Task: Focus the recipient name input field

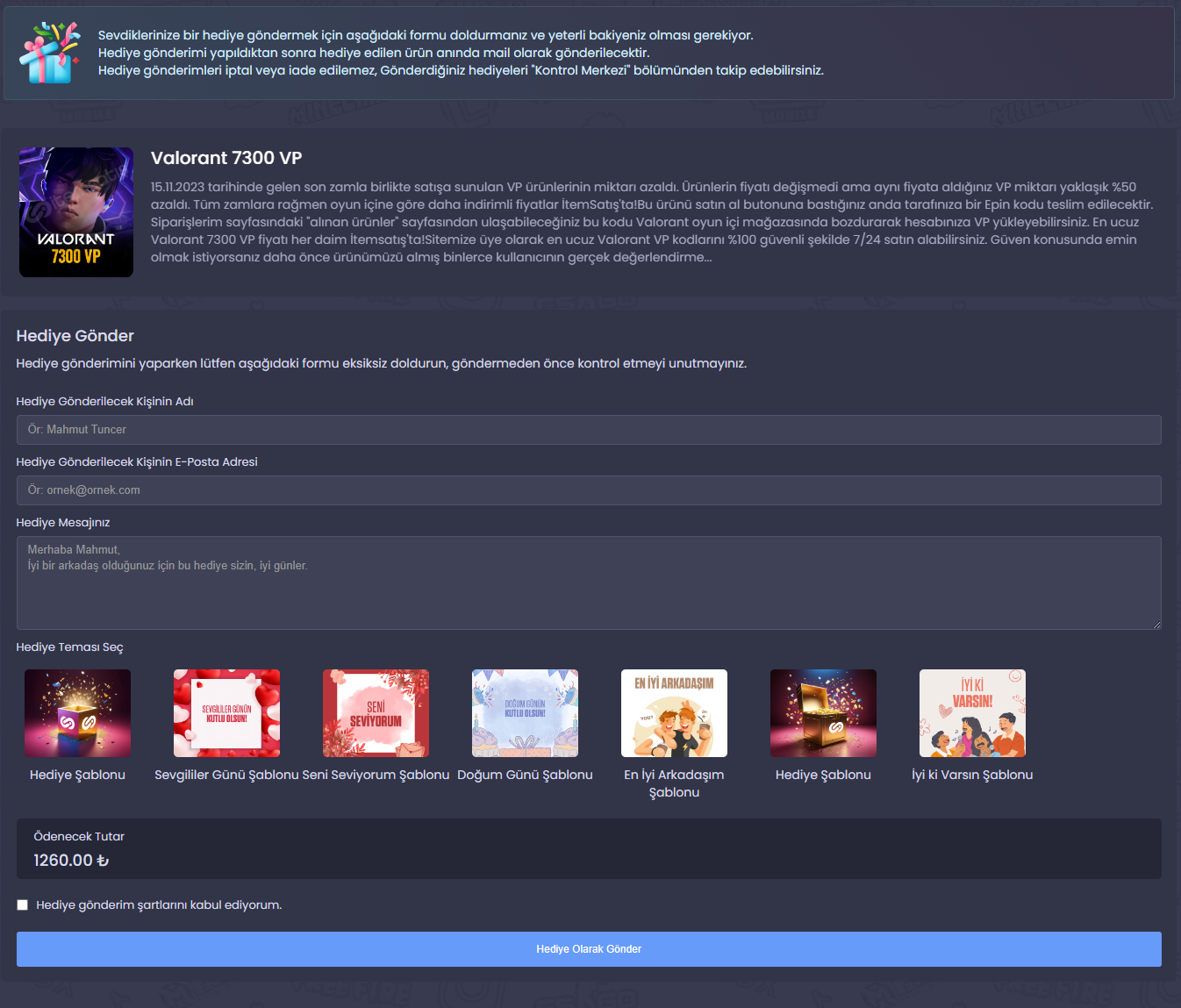Action: pos(589,430)
